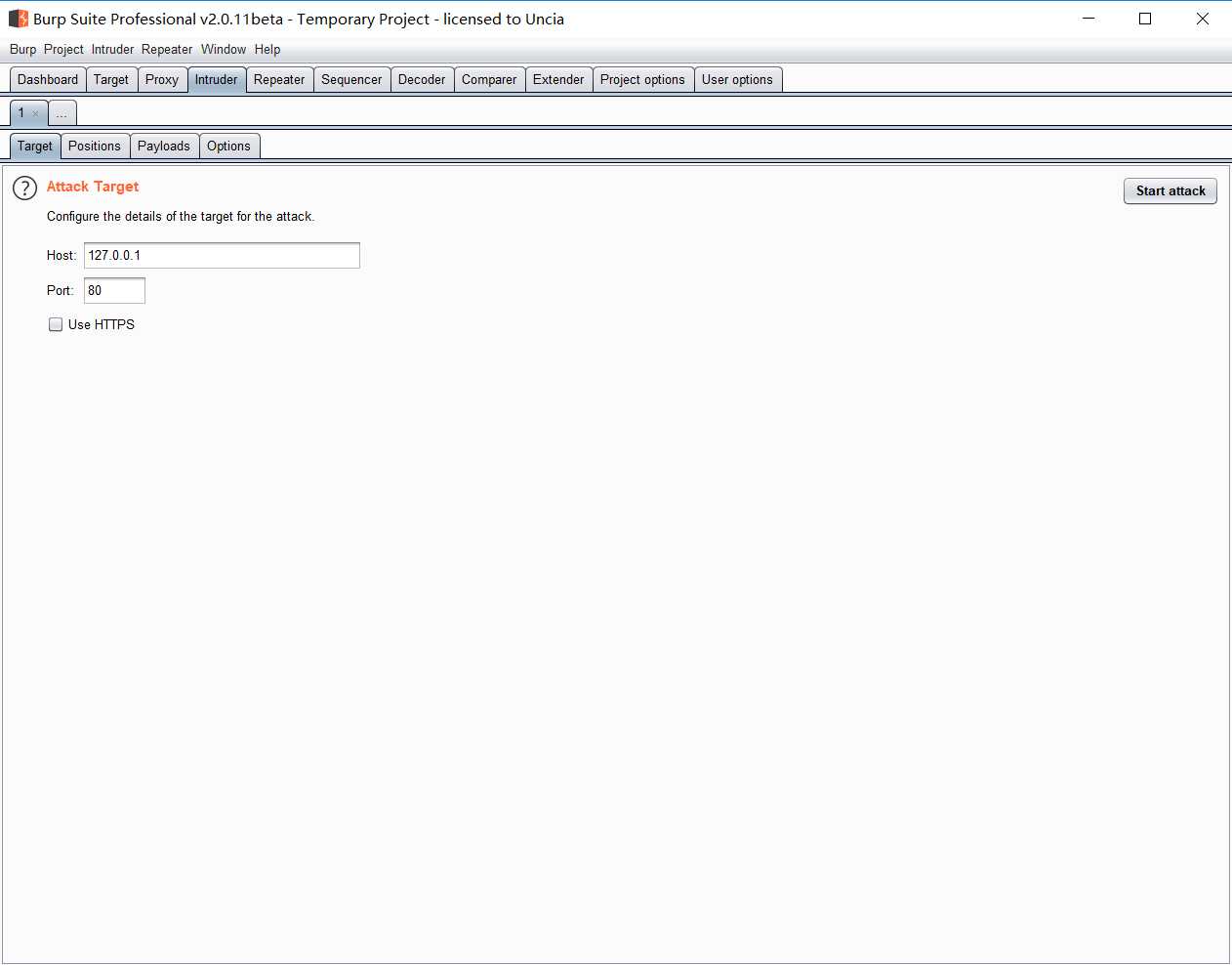Switch to the Dashboard tab
This screenshot has height=965, width=1232.
coord(48,79)
